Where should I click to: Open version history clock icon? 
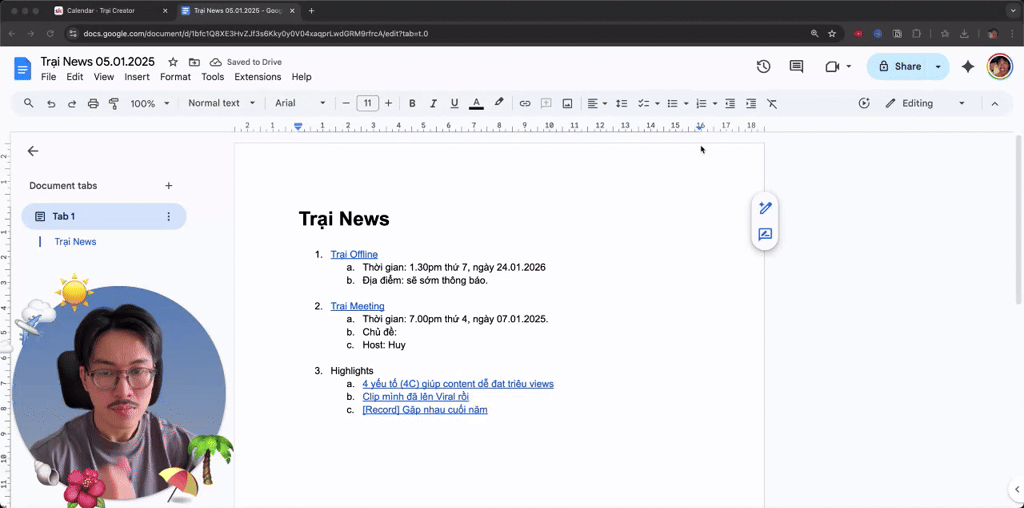click(x=763, y=66)
